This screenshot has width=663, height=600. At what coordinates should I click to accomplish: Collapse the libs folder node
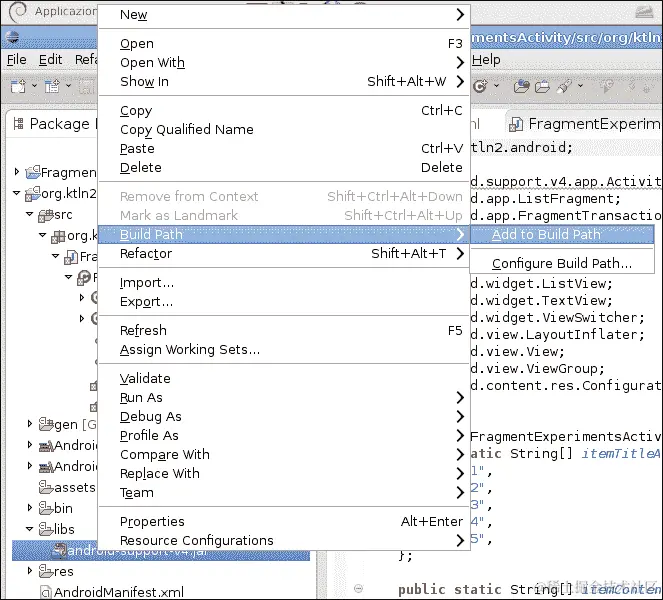[x=30, y=529]
